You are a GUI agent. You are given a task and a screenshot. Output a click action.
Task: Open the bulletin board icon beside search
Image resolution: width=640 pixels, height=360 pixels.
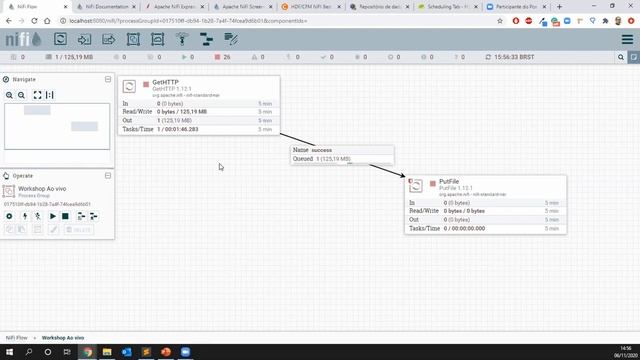pos(634,57)
